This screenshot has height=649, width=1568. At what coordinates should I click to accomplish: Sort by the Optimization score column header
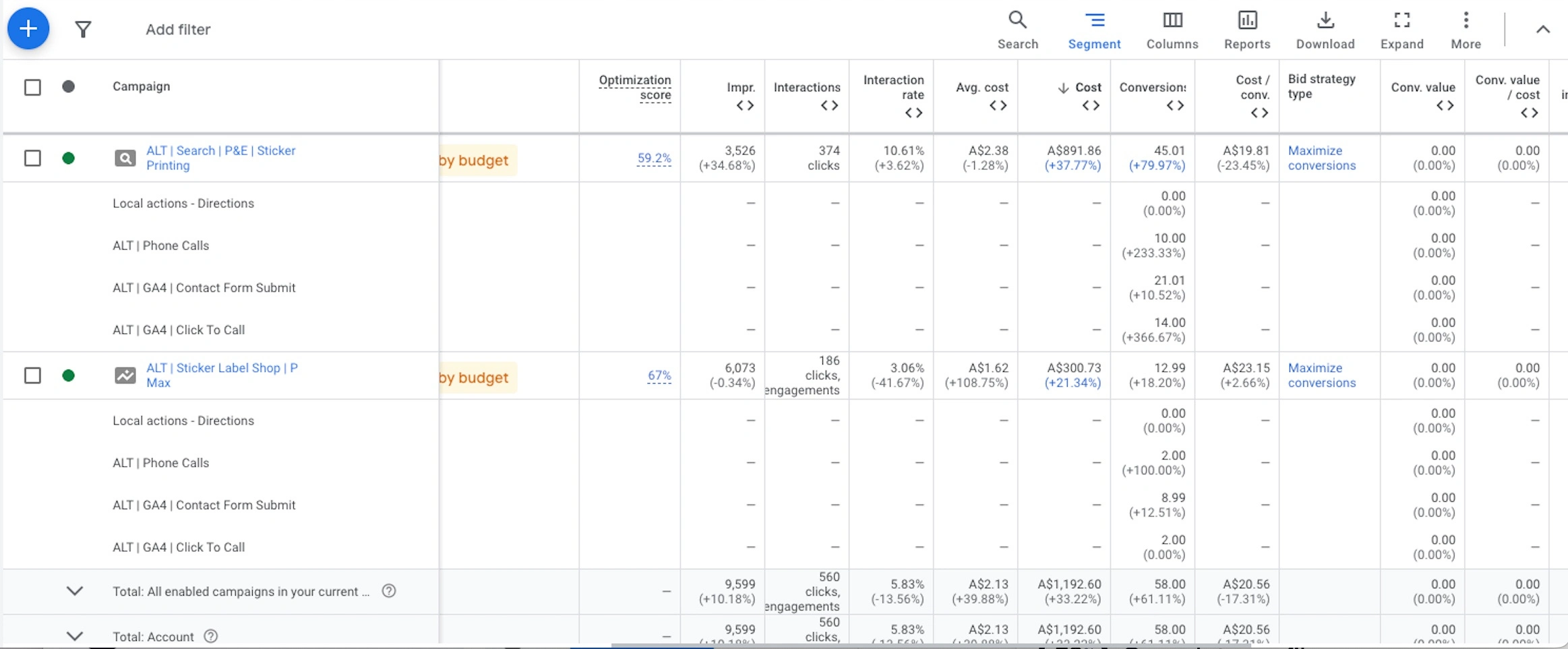click(x=634, y=87)
